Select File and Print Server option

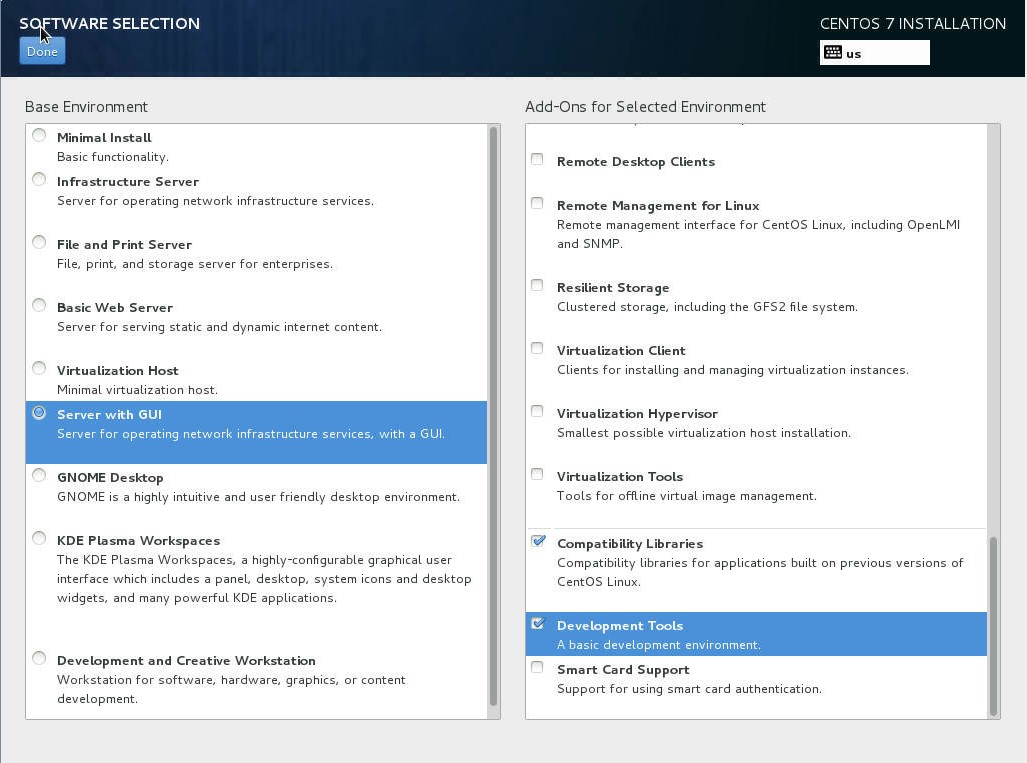pyautogui.click(x=39, y=243)
